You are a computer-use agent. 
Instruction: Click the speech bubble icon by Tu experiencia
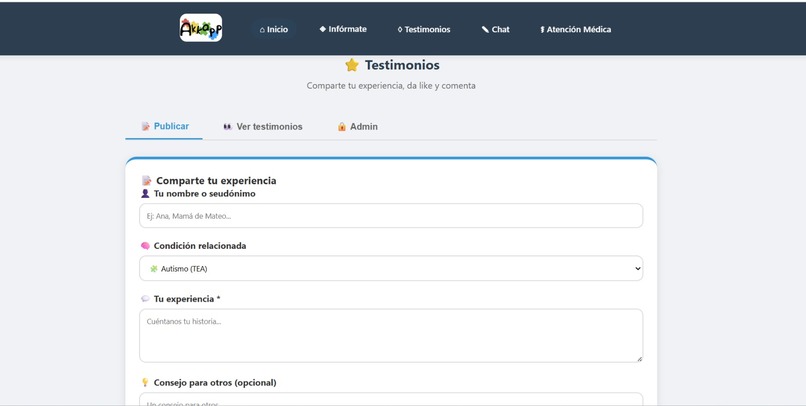[145, 299]
